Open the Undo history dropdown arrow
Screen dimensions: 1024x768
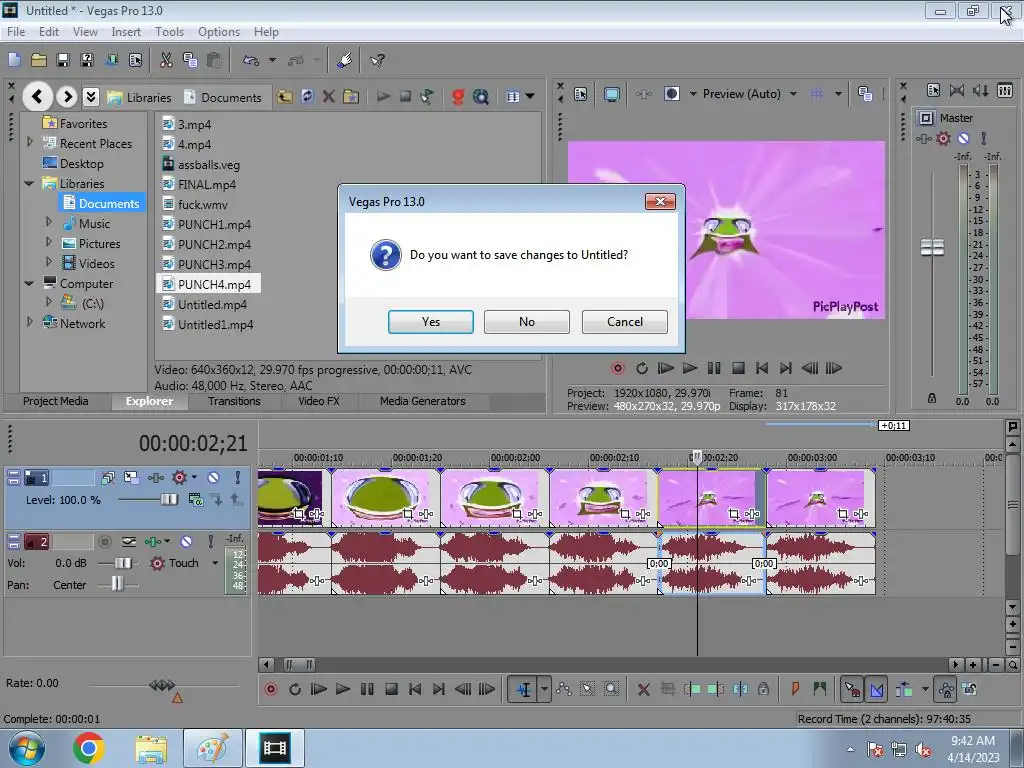(272, 60)
